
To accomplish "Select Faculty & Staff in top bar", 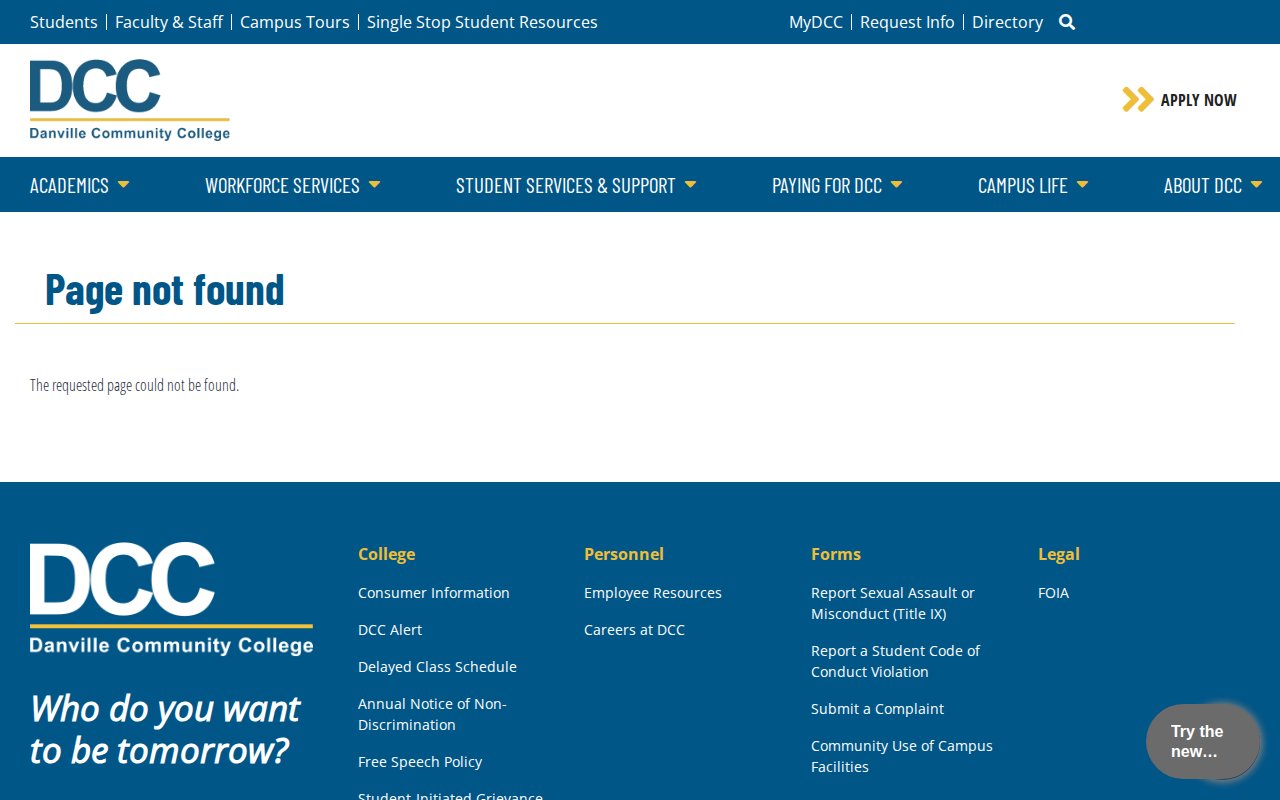I will 169,22.
